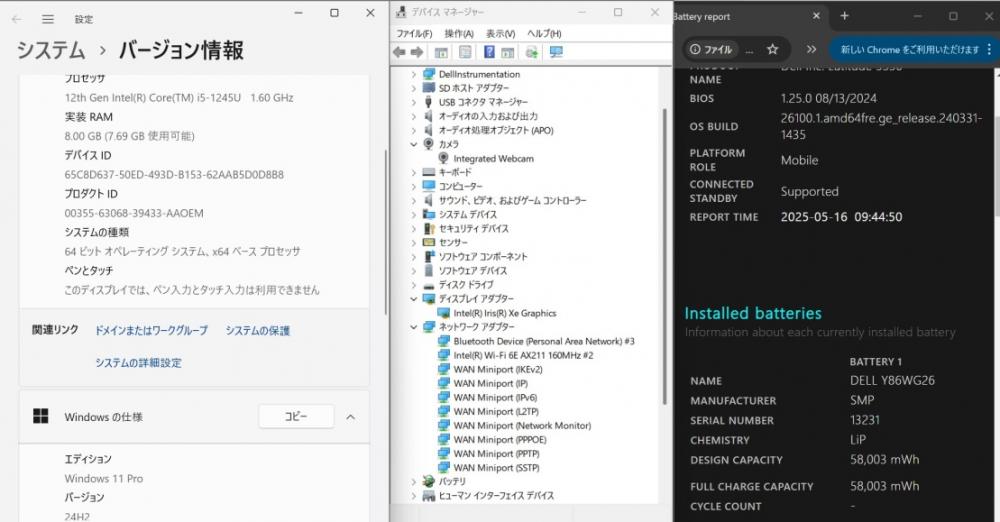Click back arrow in Settings window
The height and width of the screenshot is (522, 1000).
[17, 19]
